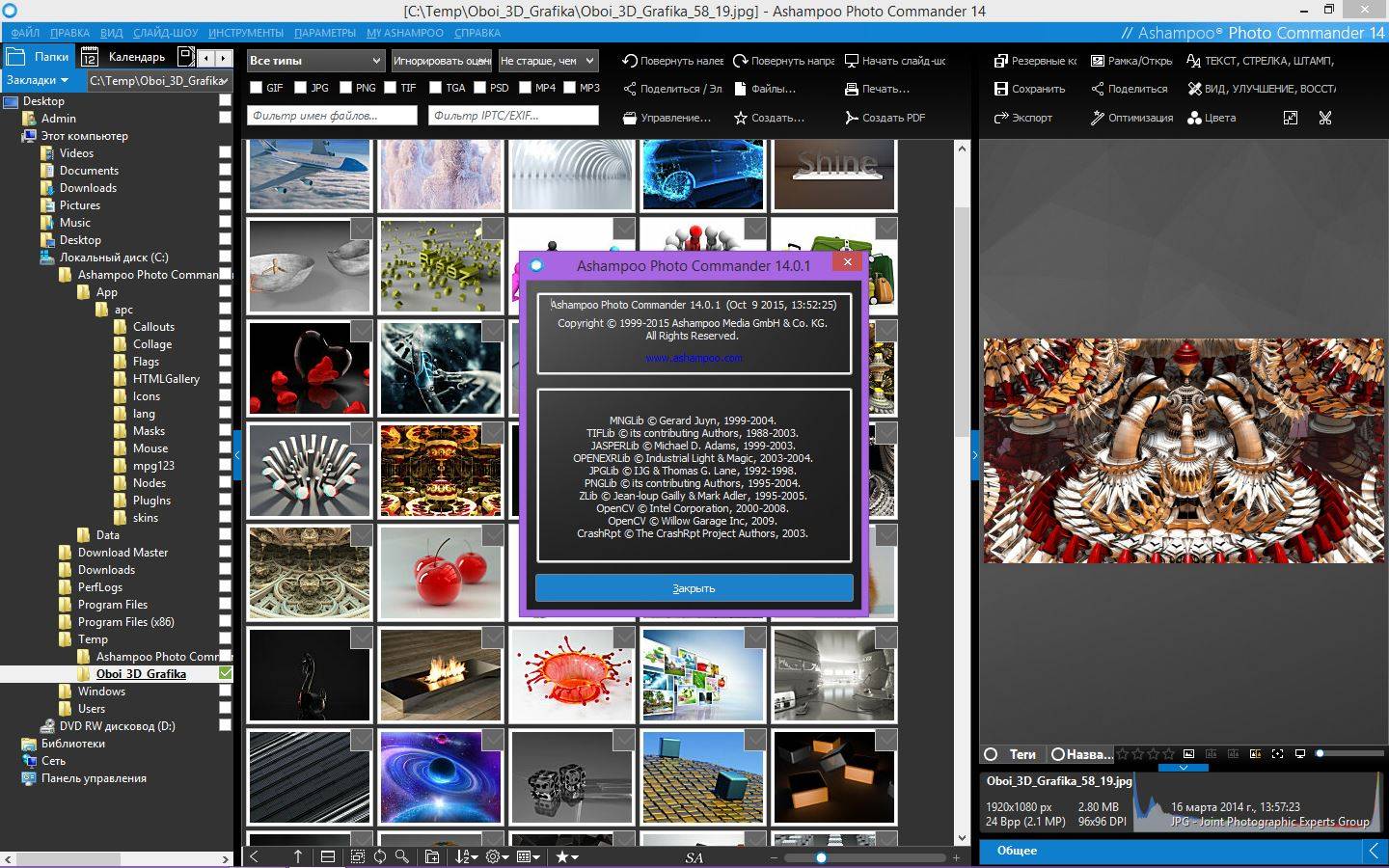Click the file name filter field

click(x=332, y=116)
